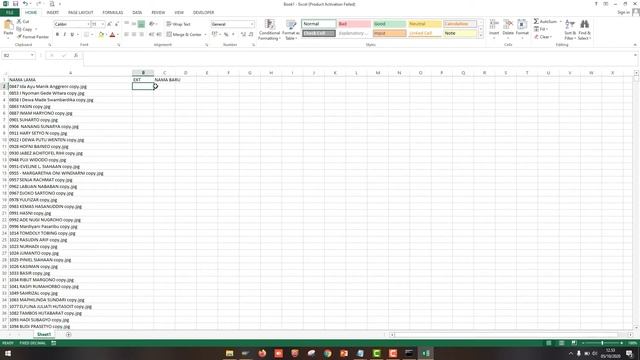Click the Delete cells button

[508, 28]
